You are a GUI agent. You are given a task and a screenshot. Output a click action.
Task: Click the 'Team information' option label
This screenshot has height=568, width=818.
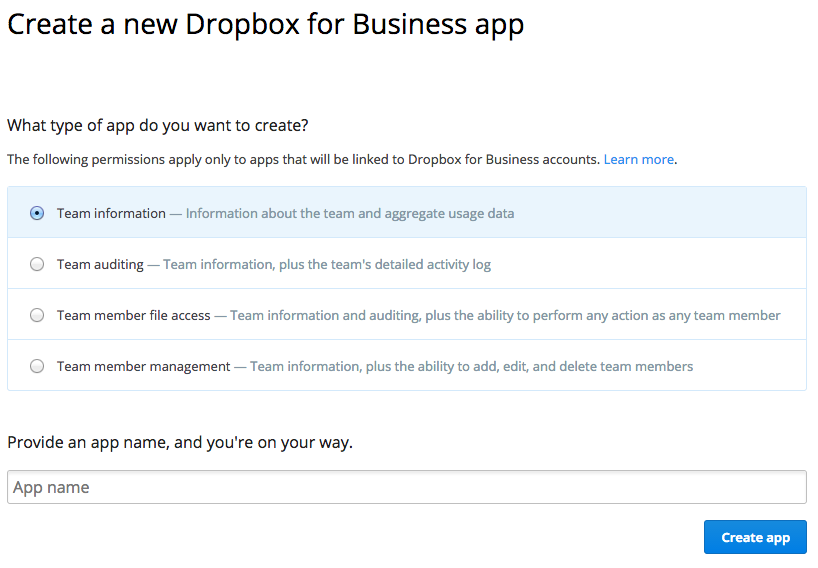coord(111,213)
